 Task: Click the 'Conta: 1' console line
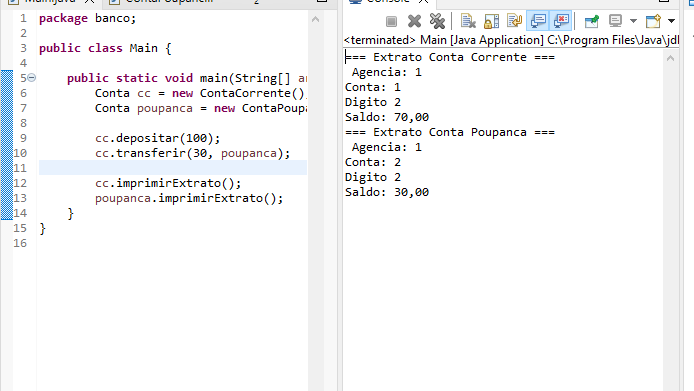click(373, 87)
